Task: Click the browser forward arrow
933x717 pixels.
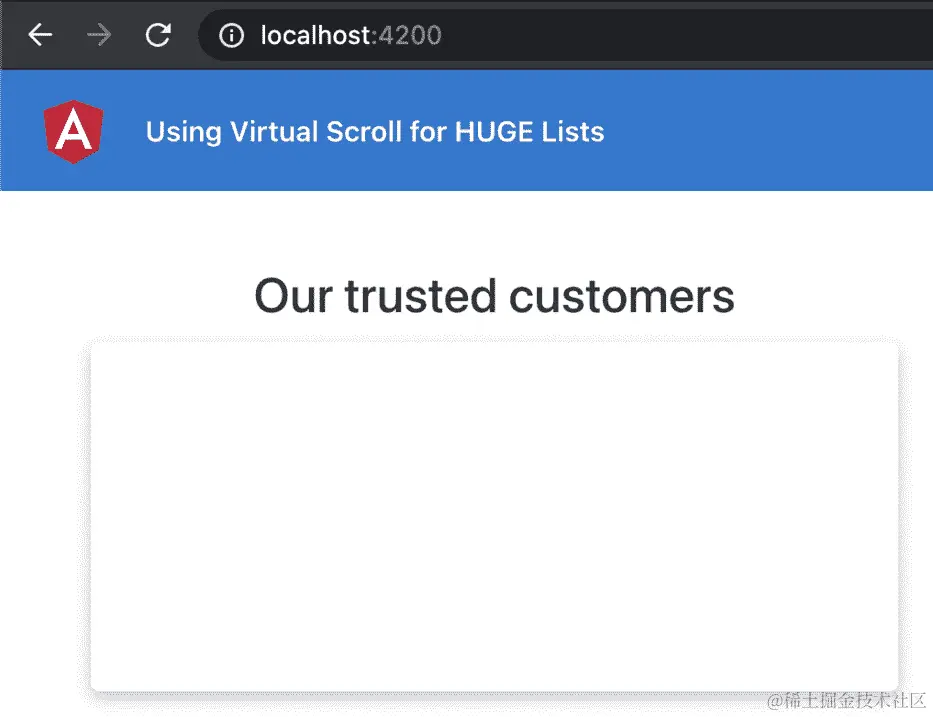Action: pos(99,35)
